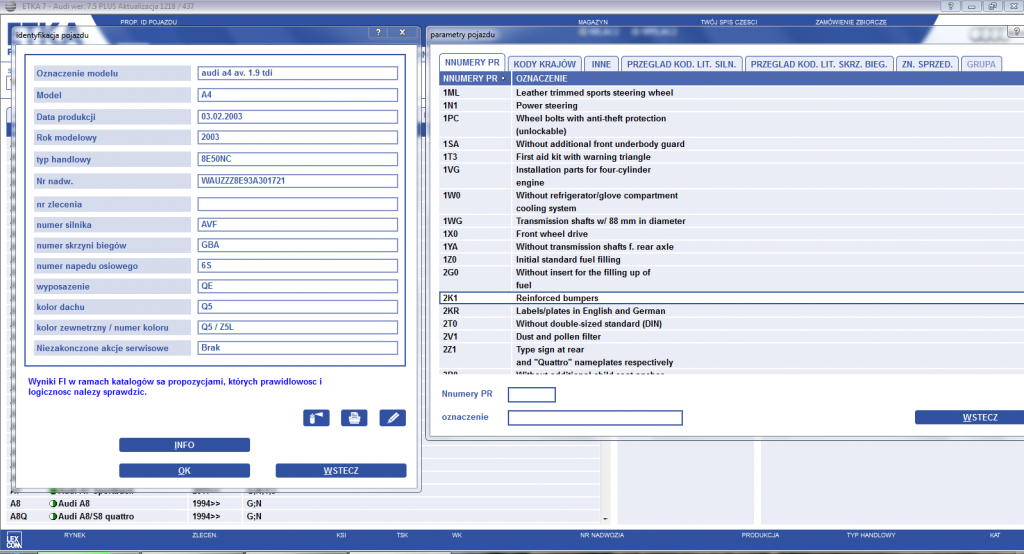Click the numer napedu osiowego field
Screen dimensions: 1024x554
[297, 266]
